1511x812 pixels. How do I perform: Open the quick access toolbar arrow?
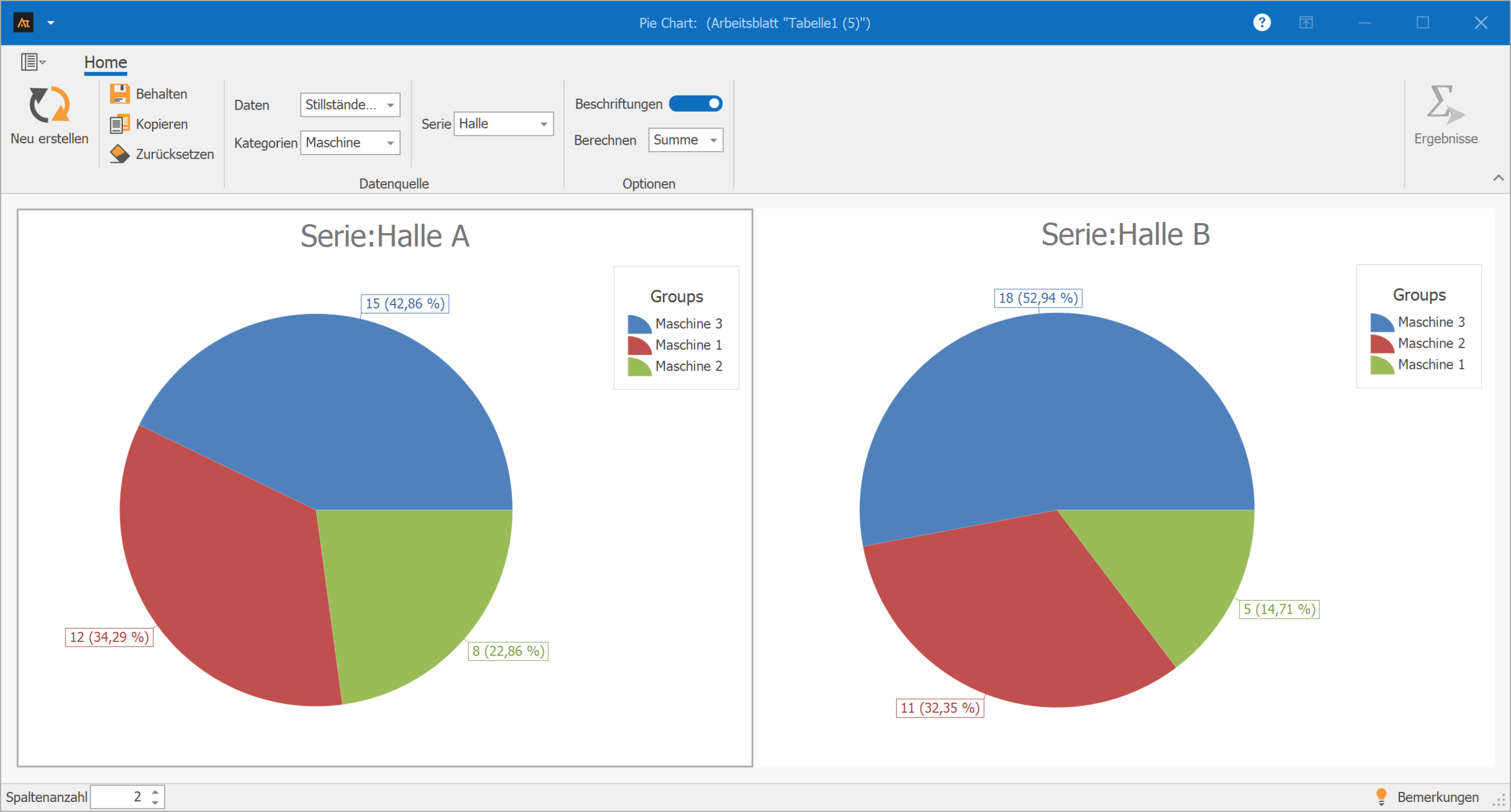pyautogui.click(x=51, y=23)
